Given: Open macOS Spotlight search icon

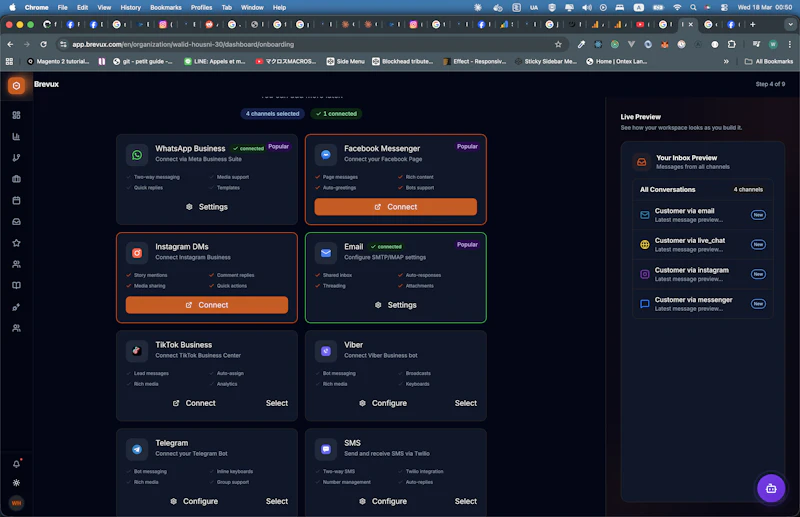Looking at the screenshot, I should 693,8.
